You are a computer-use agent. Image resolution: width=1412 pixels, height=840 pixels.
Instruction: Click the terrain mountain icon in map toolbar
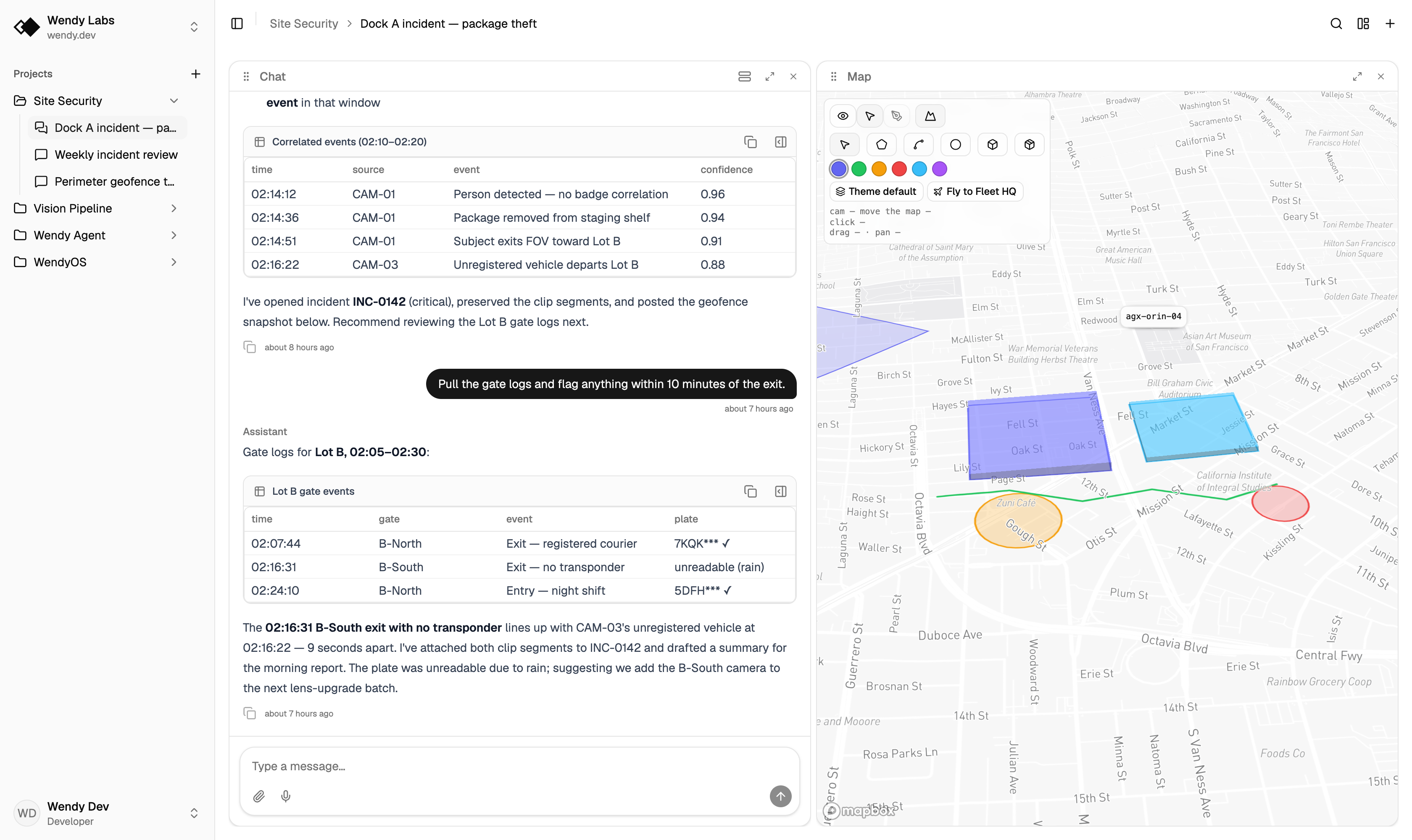pyautogui.click(x=930, y=116)
